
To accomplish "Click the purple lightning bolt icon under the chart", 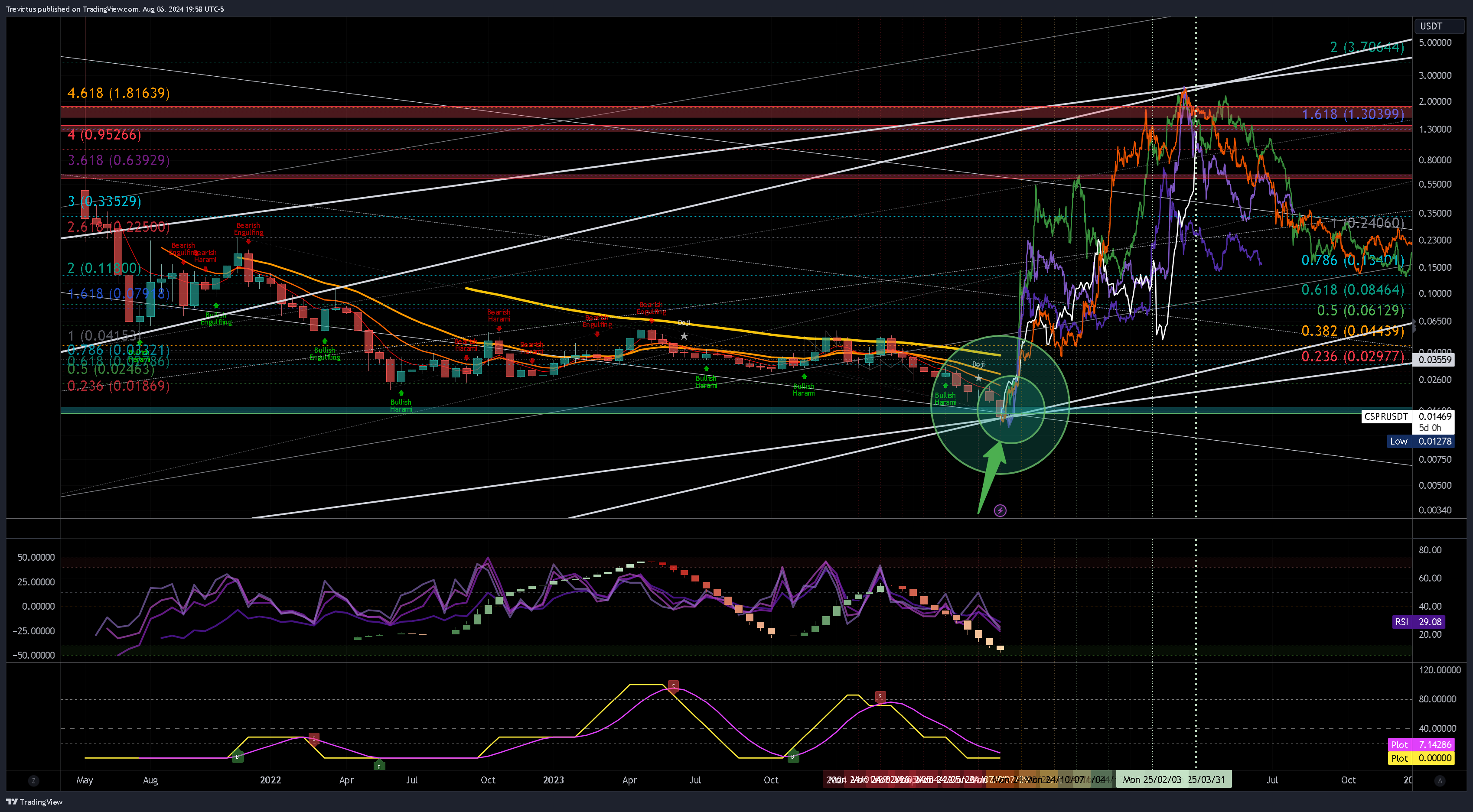I will [x=1000, y=510].
